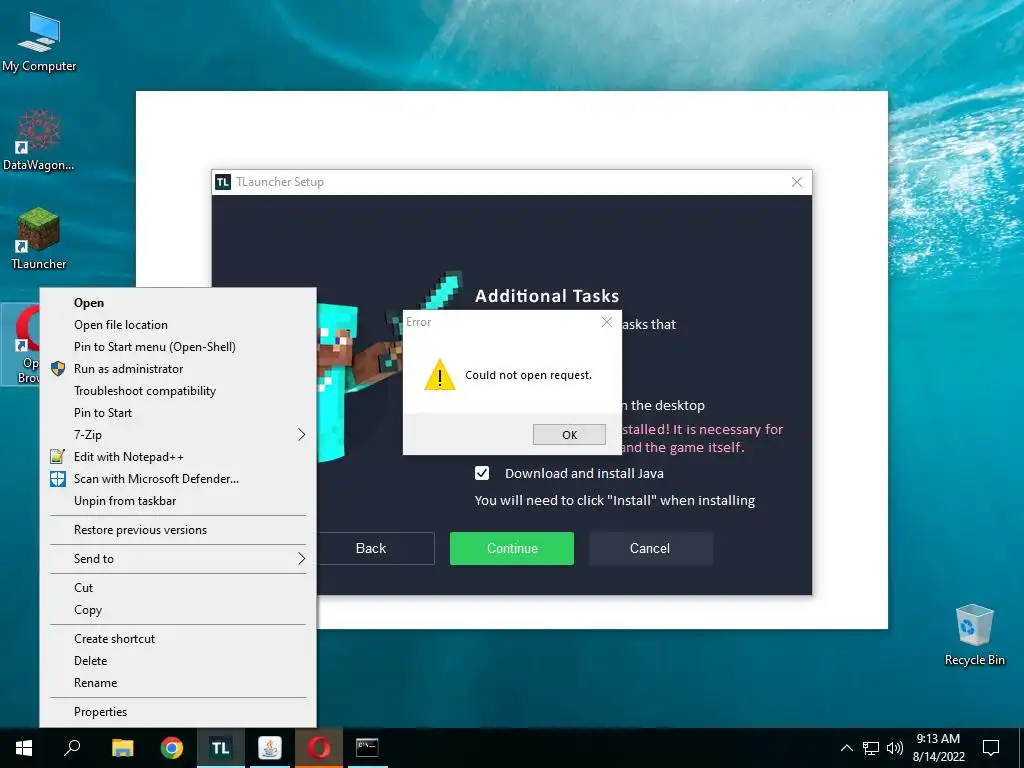This screenshot has height=768, width=1024.
Task: Click the green Continue button
Action: [x=512, y=549]
